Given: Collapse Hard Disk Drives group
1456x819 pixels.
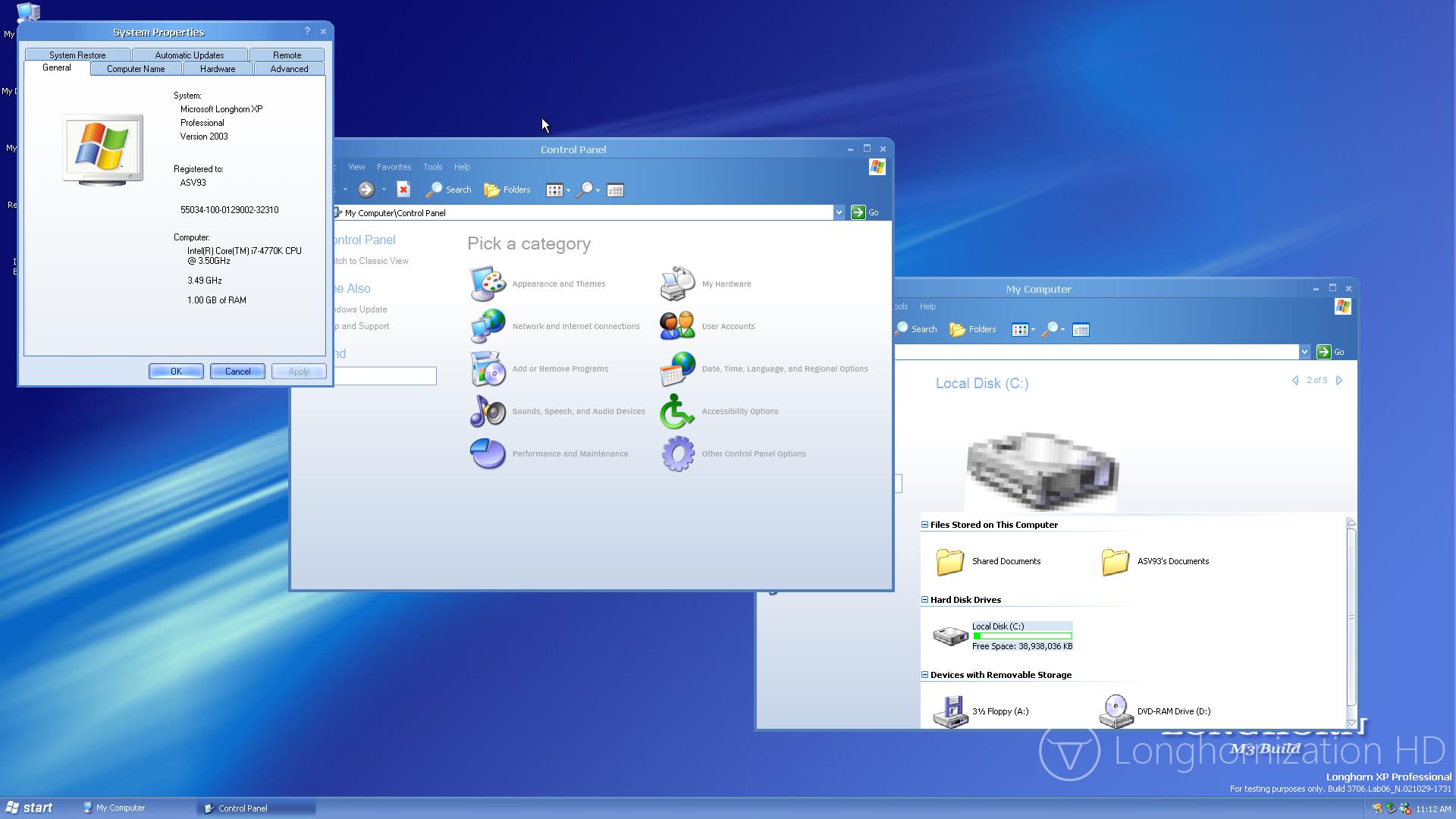Looking at the screenshot, I should point(924,600).
